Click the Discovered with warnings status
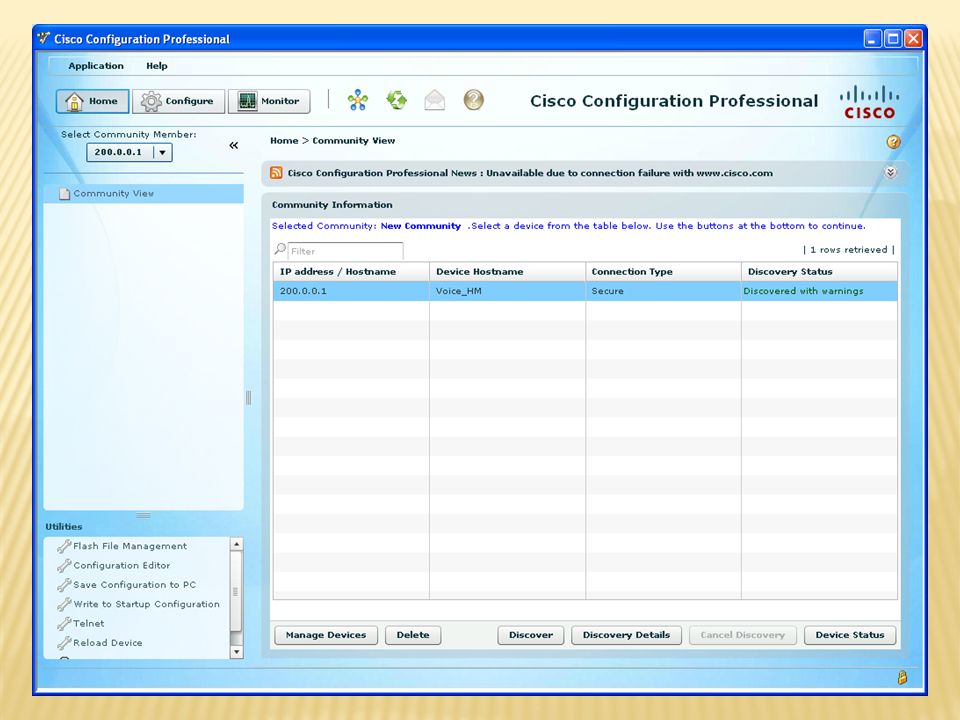The image size is (960, 720). [819, 291]
